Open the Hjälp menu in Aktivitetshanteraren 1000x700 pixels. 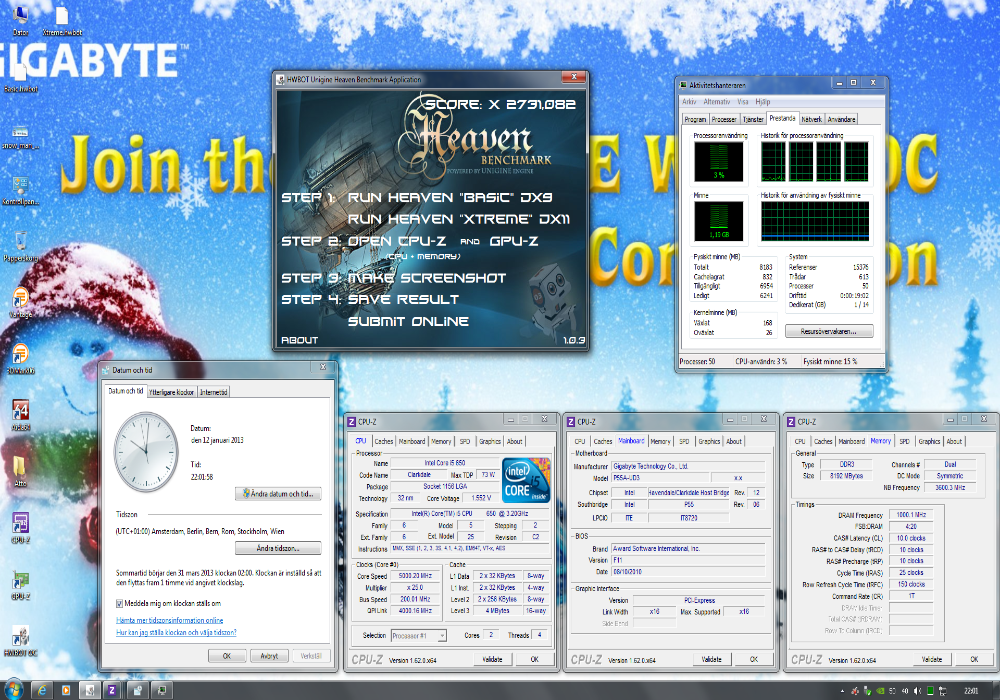pos(763,101)
